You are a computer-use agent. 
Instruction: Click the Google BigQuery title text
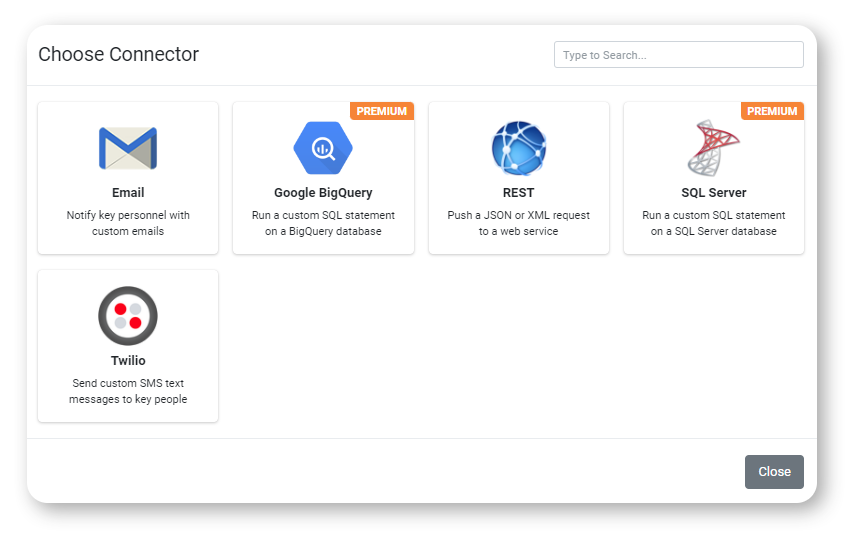pos(323,193)
